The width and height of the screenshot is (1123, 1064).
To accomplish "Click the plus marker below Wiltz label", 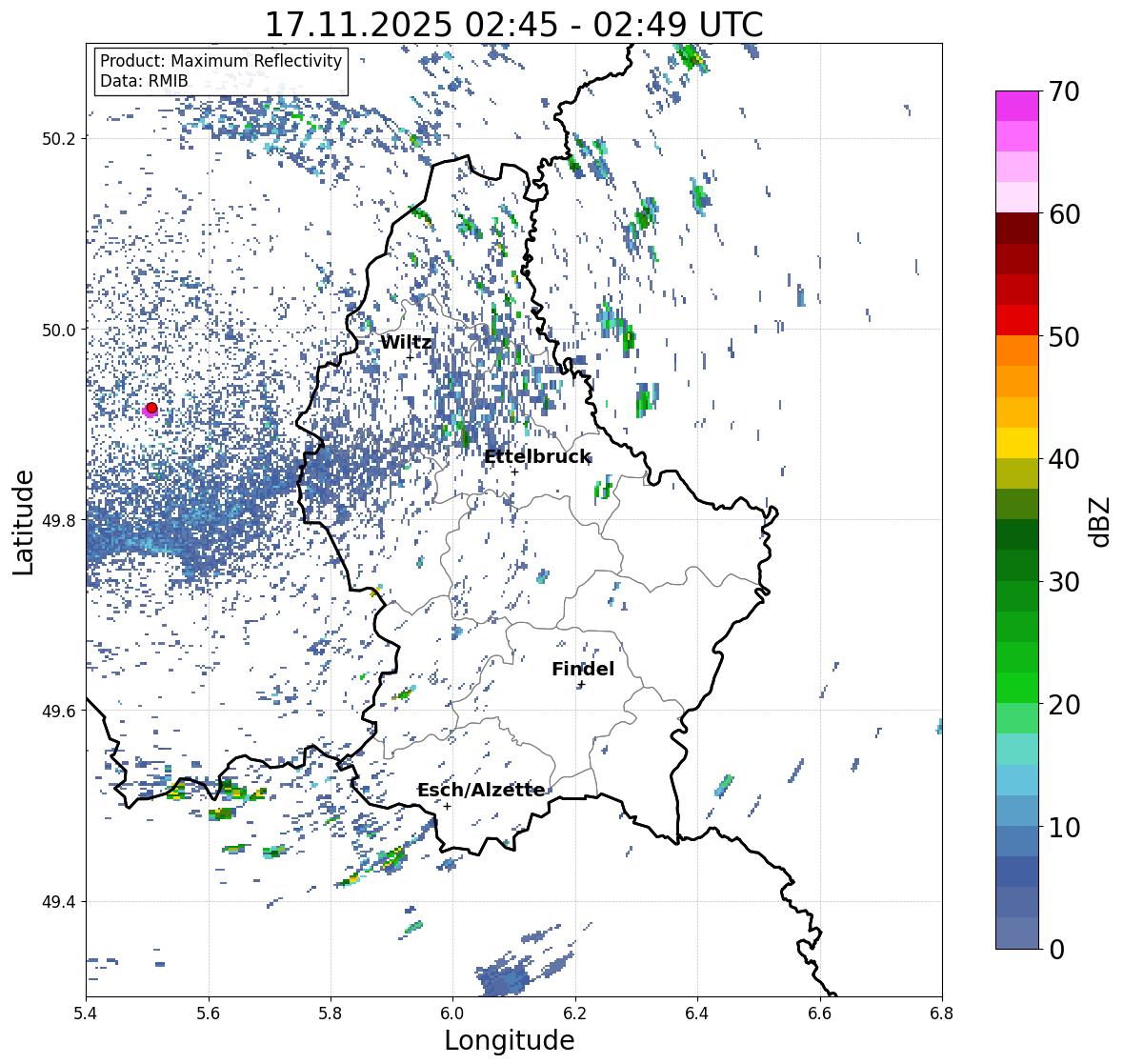I will point(410,357).
